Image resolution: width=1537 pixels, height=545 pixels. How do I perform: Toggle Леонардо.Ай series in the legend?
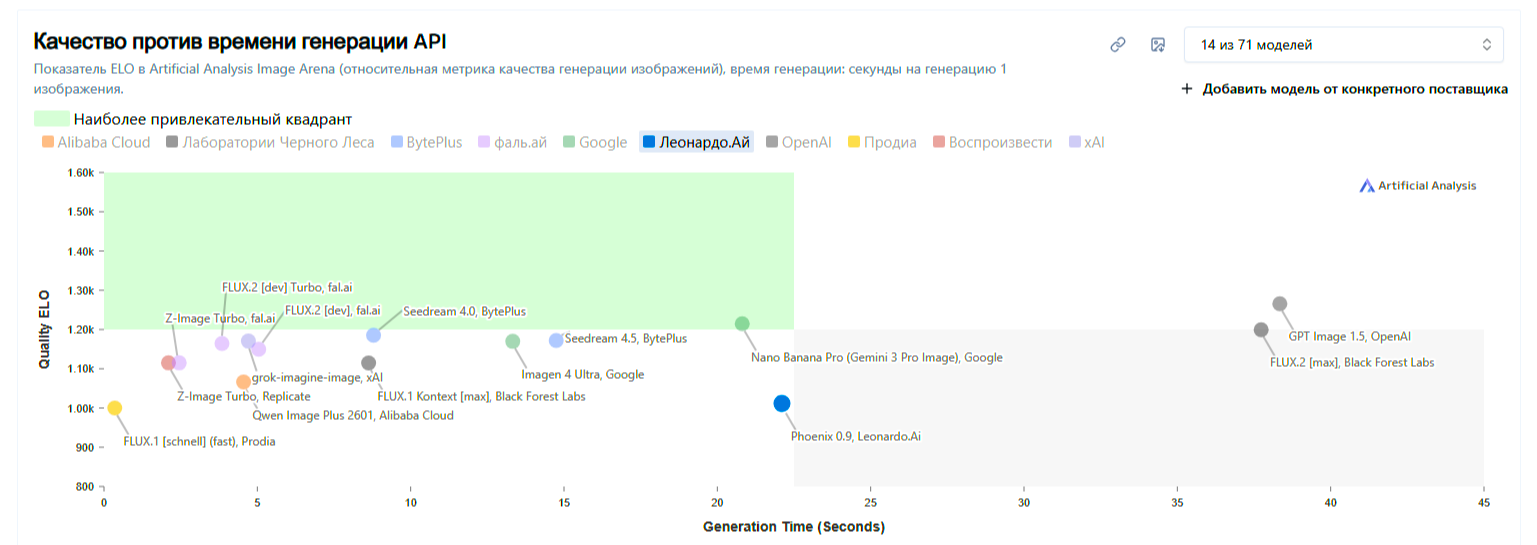click(697, 143)
